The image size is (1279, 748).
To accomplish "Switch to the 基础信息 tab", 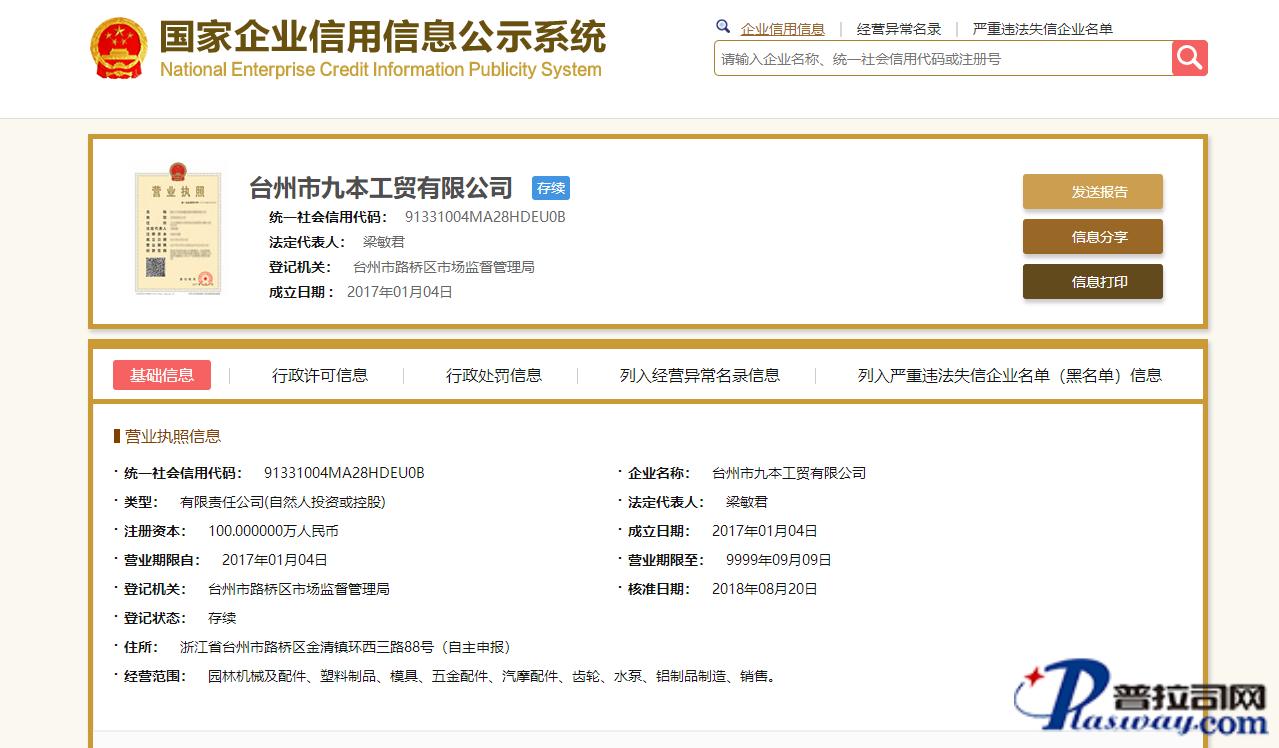I will click(x=162, y=375).
